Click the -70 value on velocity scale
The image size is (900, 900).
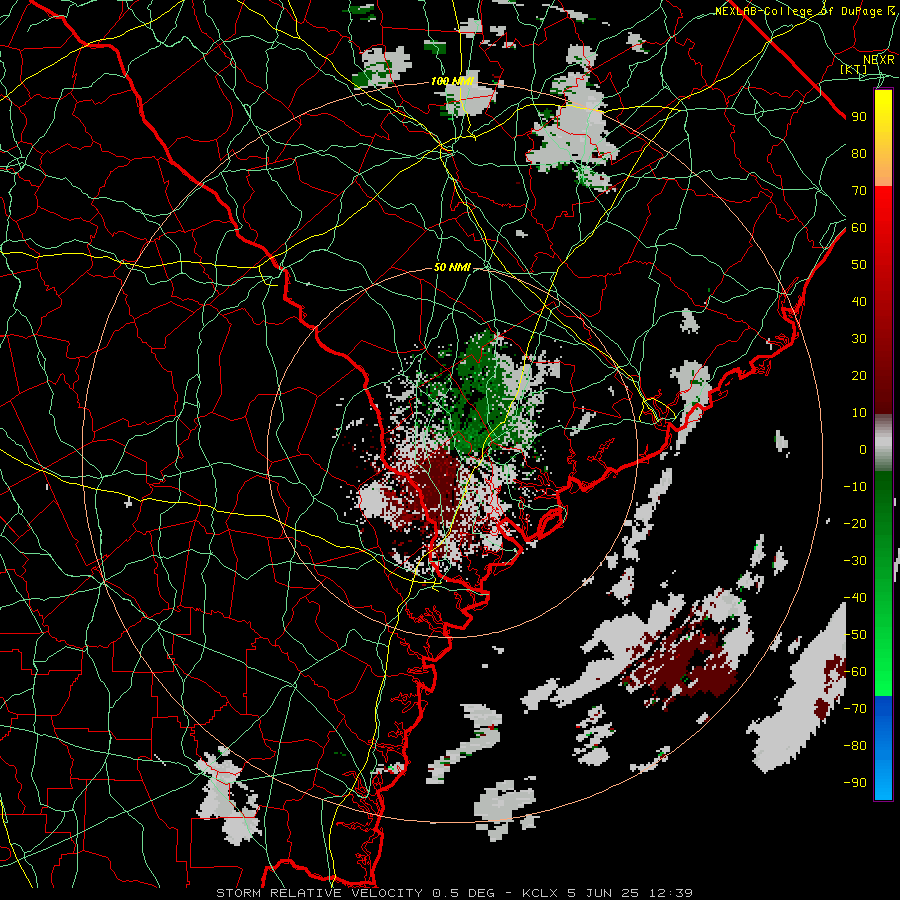tap(855, 709)
